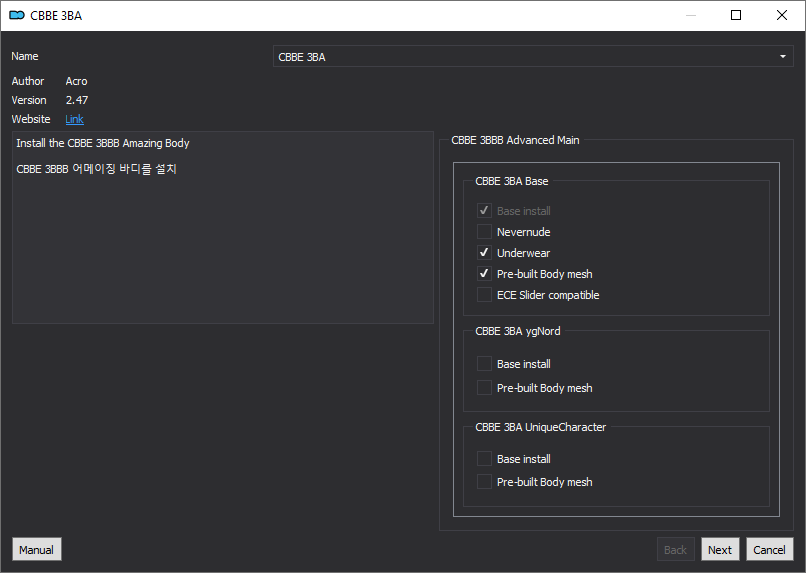Enable the Nevernude checkbox
This screenshot has height=573, width=806.
coord(484,232)
